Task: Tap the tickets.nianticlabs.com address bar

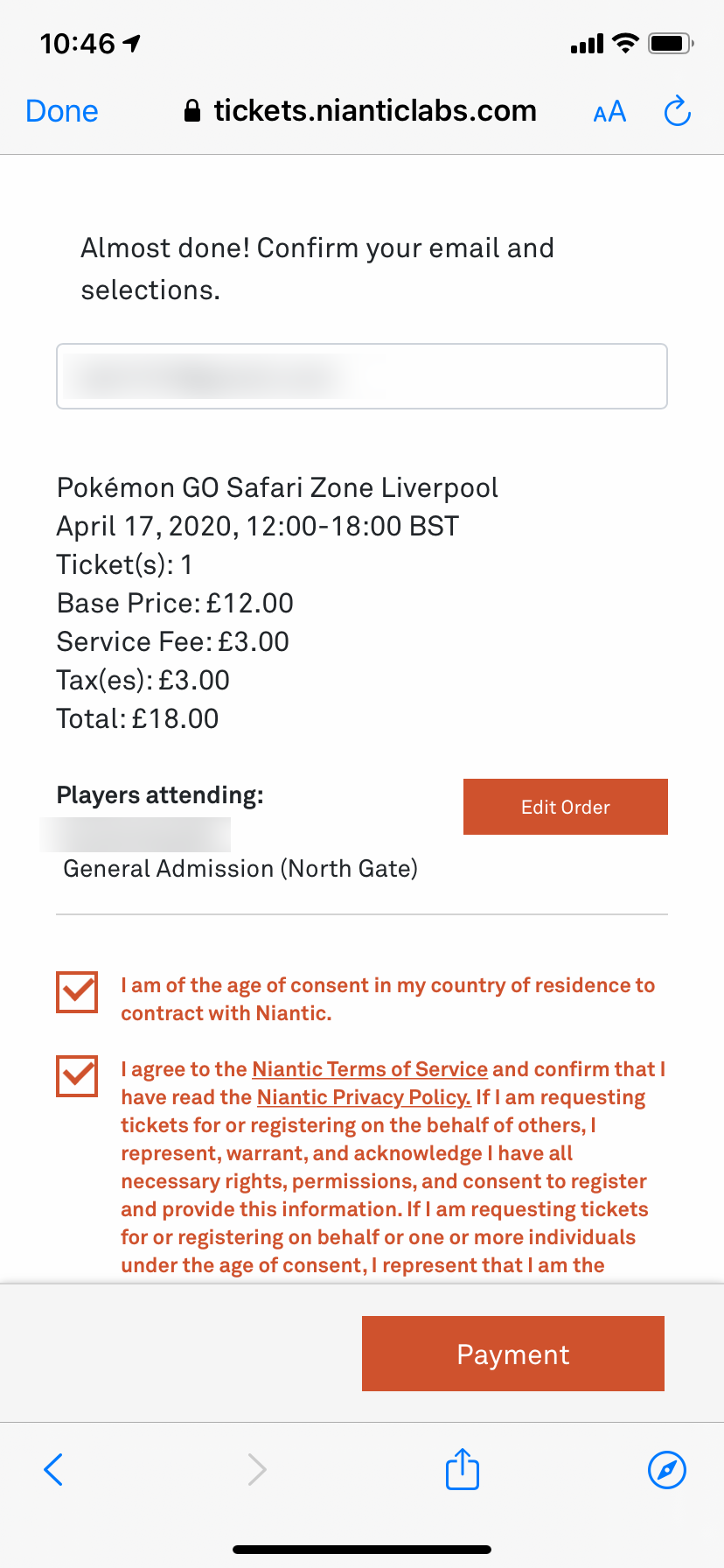Action: [361, 111]
